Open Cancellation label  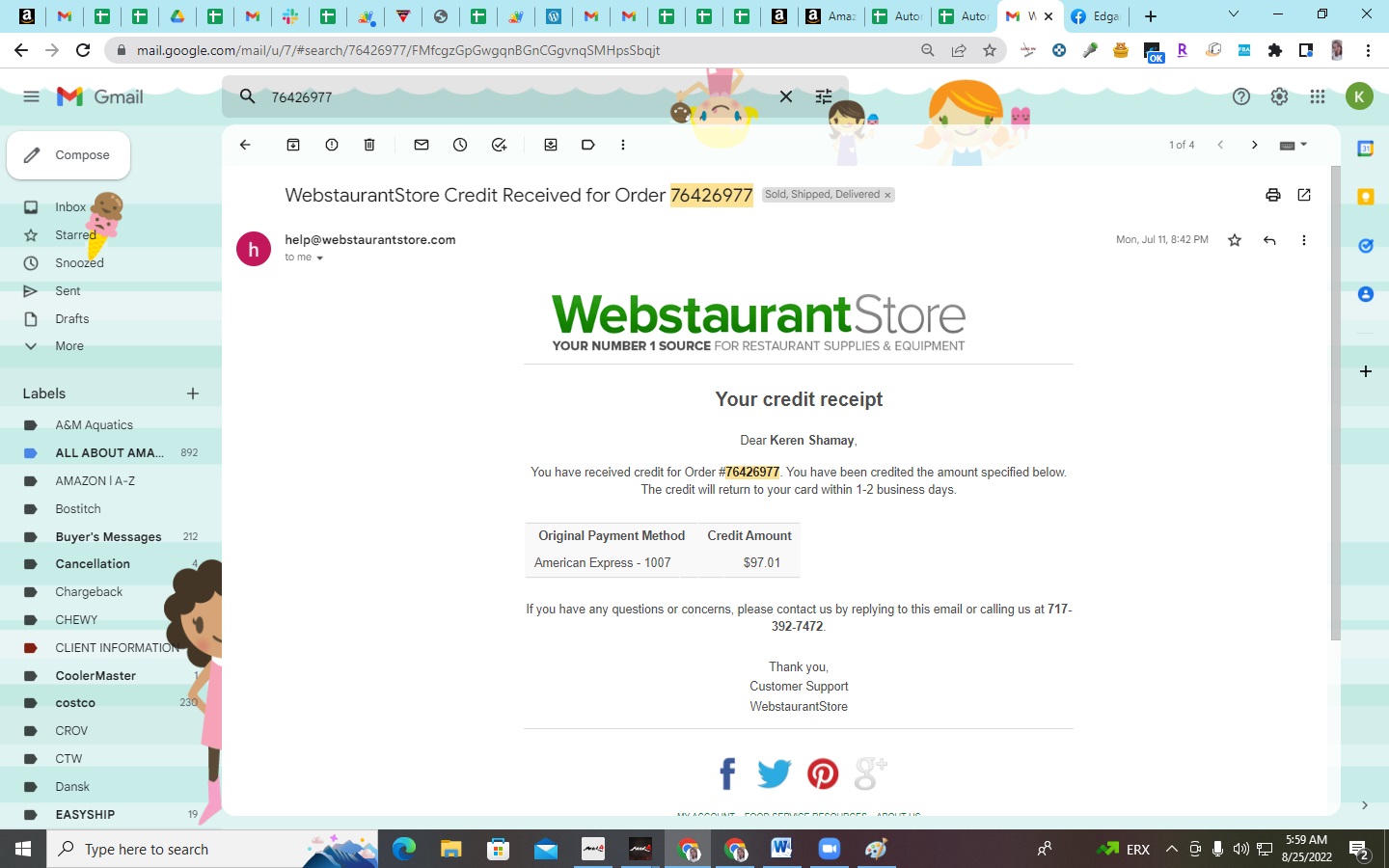(x=93, y=564)
